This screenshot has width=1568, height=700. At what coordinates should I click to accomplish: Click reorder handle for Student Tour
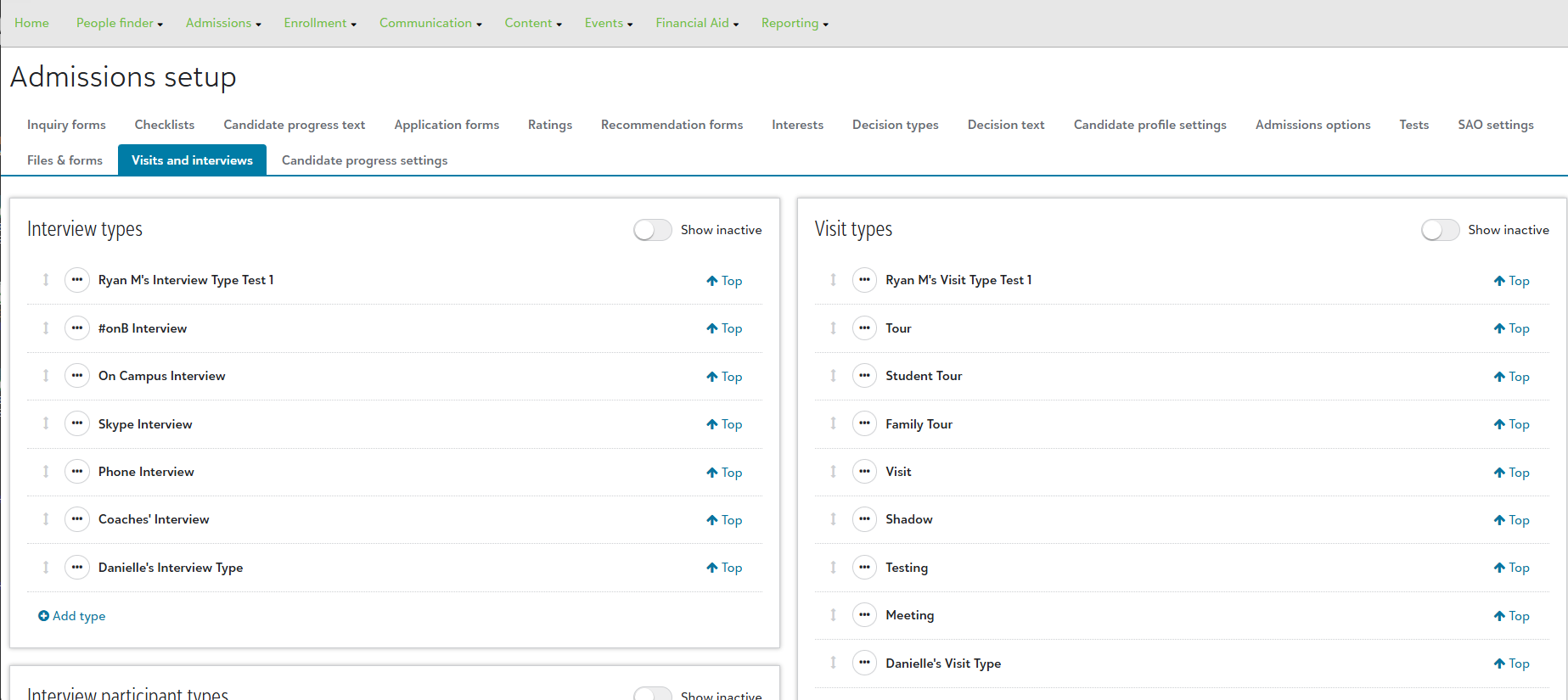click(x=834, y=376)
